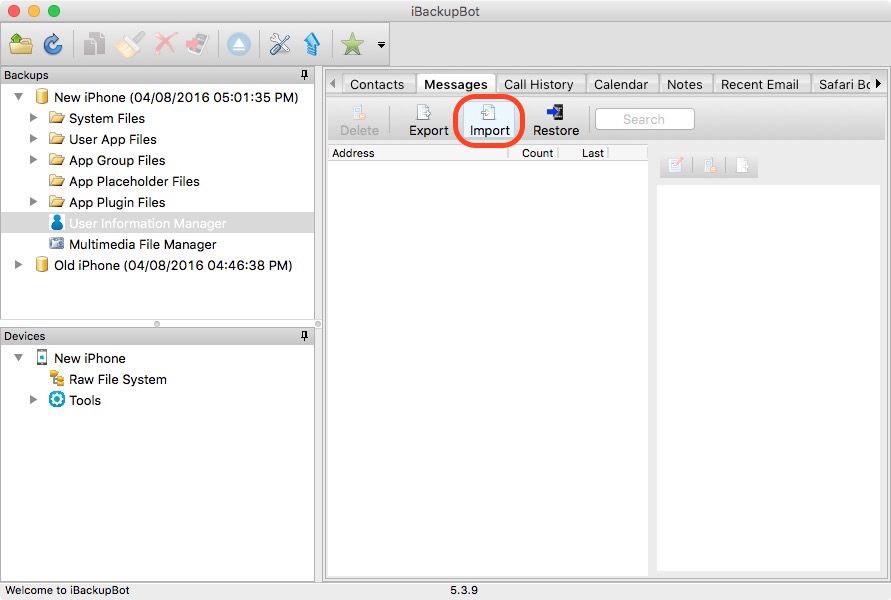The width and height of the screenshot is (891, 600).
Task: Click the restore-to-device toolbar icon
Action: pyautogui.click(x=196, y=43)
